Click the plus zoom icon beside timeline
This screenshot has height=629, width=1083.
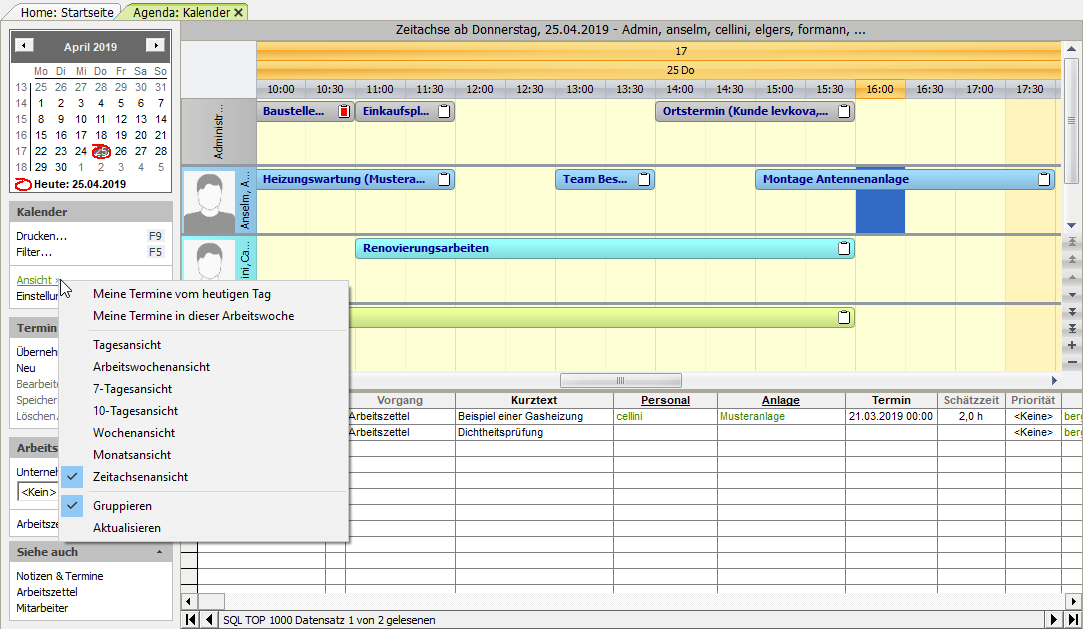tap(1072, 345)
